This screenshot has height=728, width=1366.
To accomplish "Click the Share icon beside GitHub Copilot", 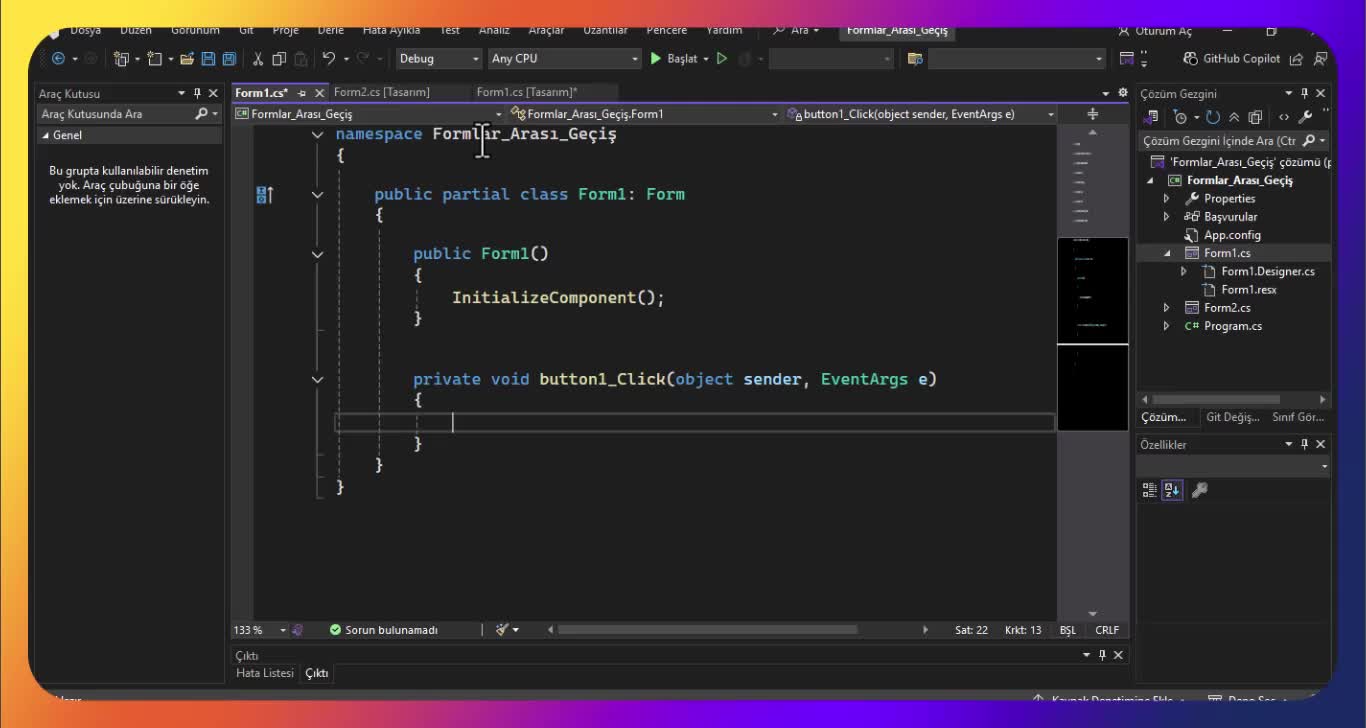I will coord(1297,59).
